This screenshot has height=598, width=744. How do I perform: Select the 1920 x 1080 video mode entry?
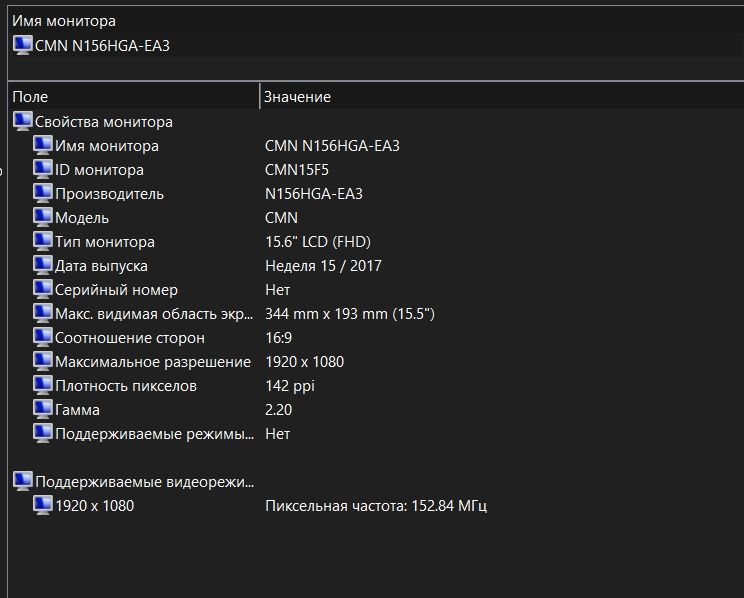pos(94,506)
